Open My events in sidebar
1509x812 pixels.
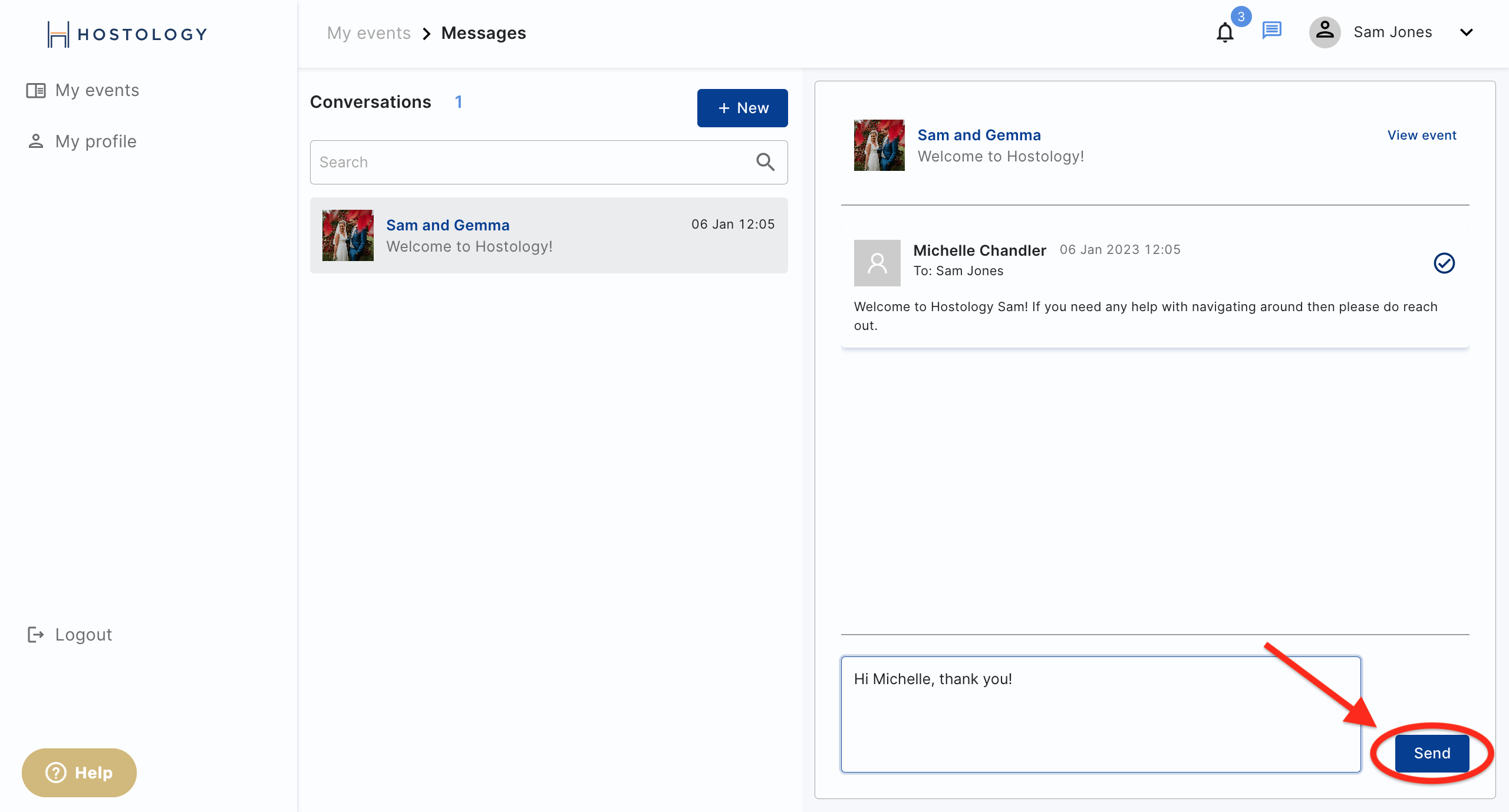click(x=83, y=90)
